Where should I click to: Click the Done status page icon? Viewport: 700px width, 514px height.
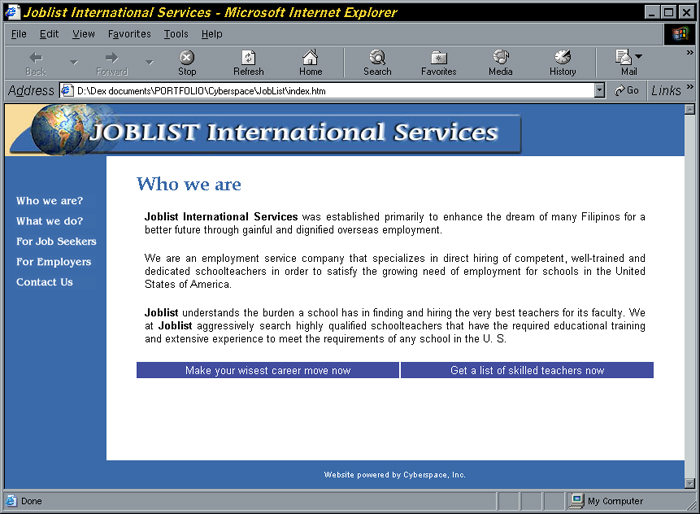11,501
